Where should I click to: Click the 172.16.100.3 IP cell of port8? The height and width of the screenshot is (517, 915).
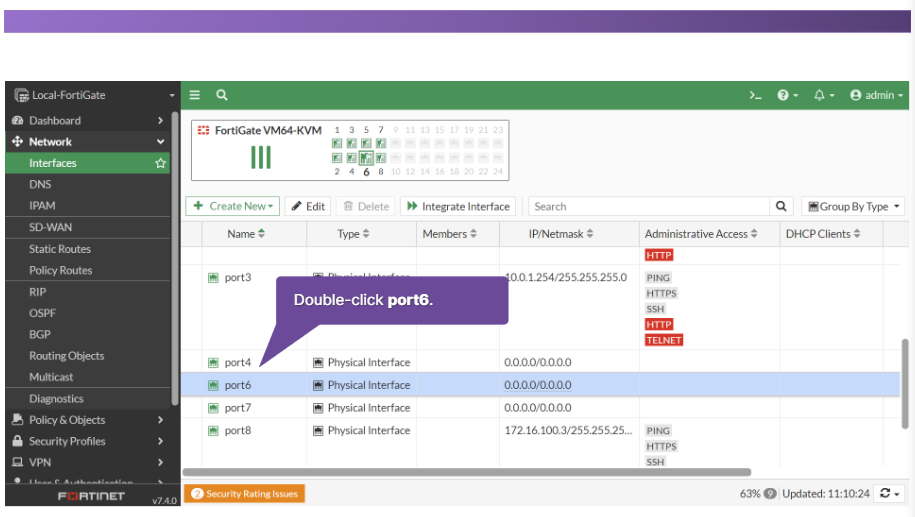coord(568,431)
